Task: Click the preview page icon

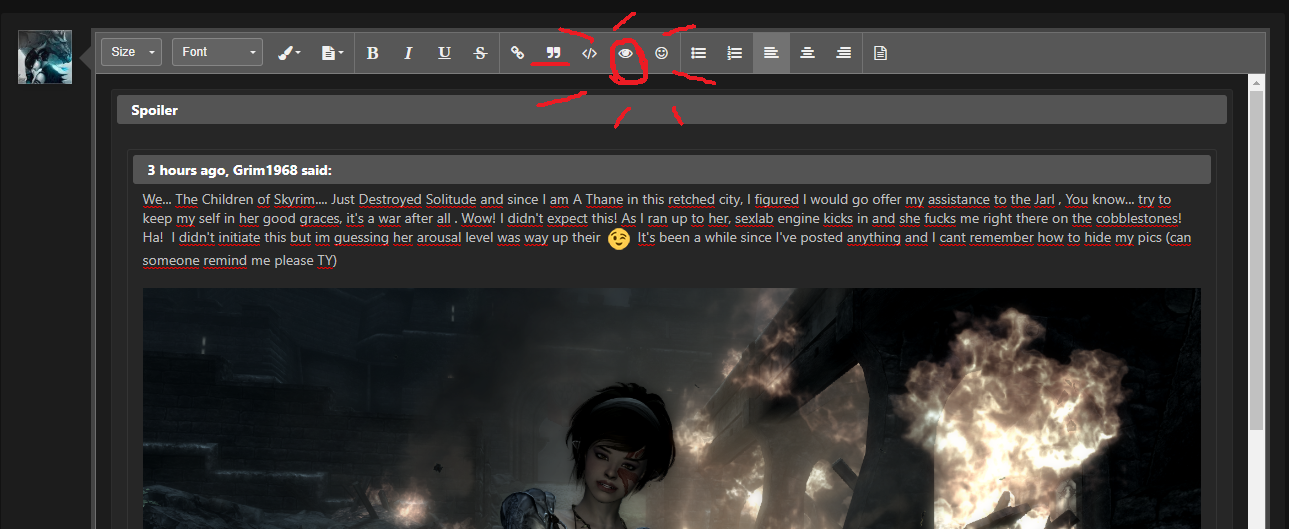Action: (x=880, y=53)
